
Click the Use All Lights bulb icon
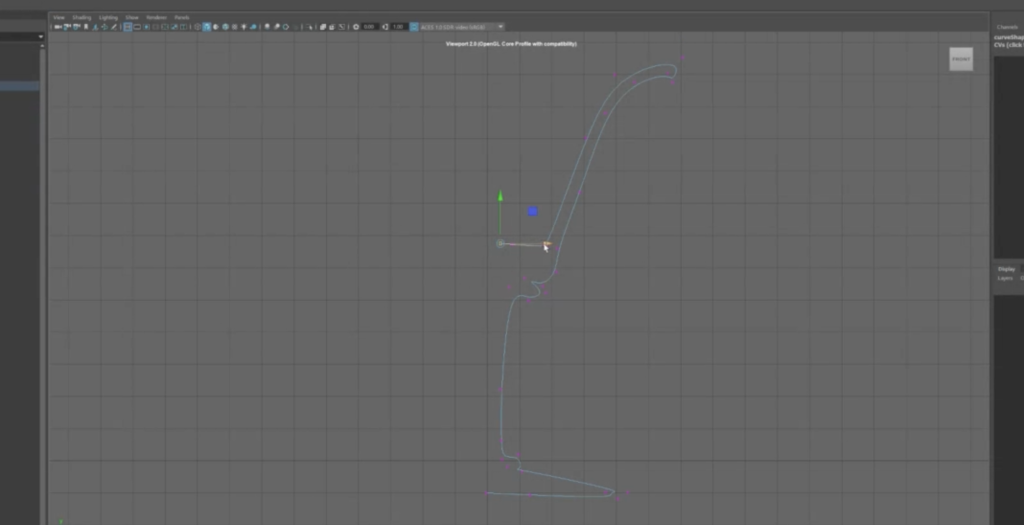pyautogui.click(x=244, y=27)
